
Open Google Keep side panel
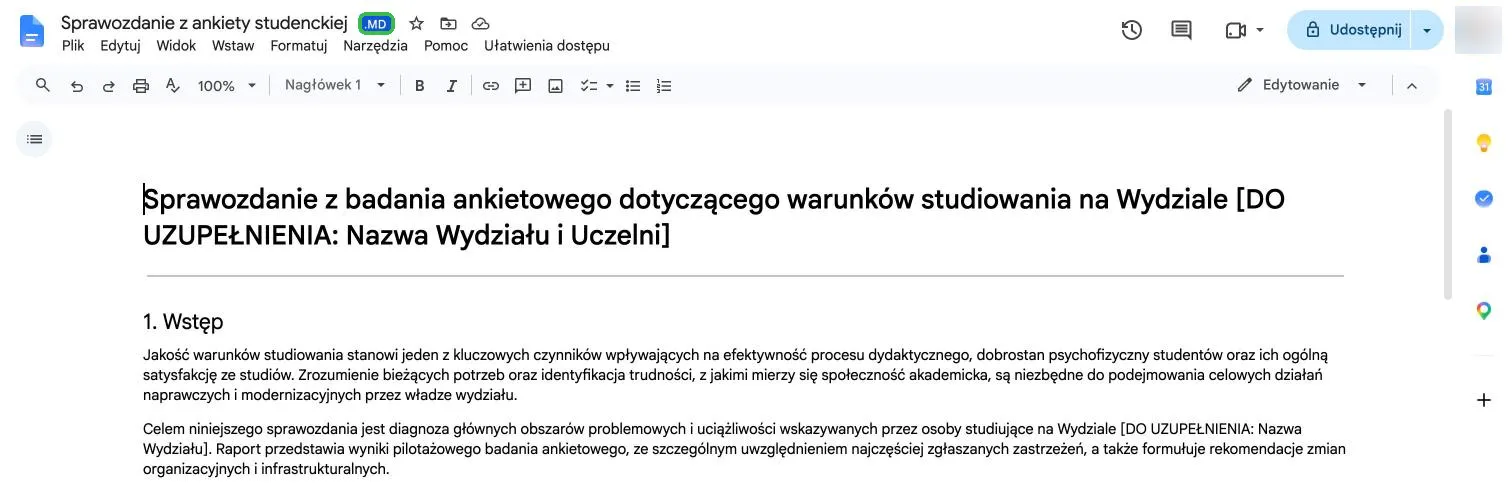tap(1484, 143)
